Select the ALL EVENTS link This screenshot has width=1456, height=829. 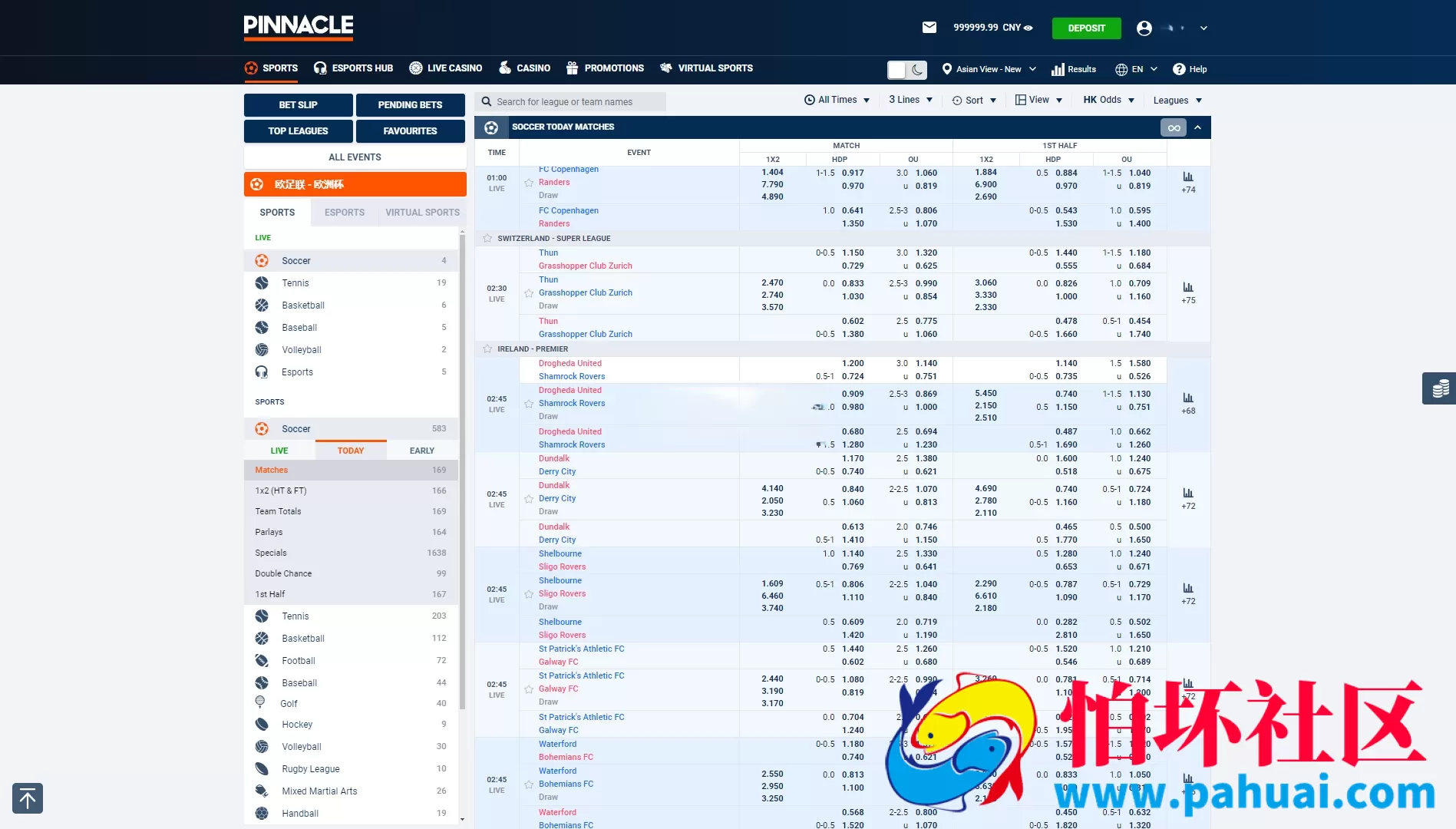(x=355, y=157)
